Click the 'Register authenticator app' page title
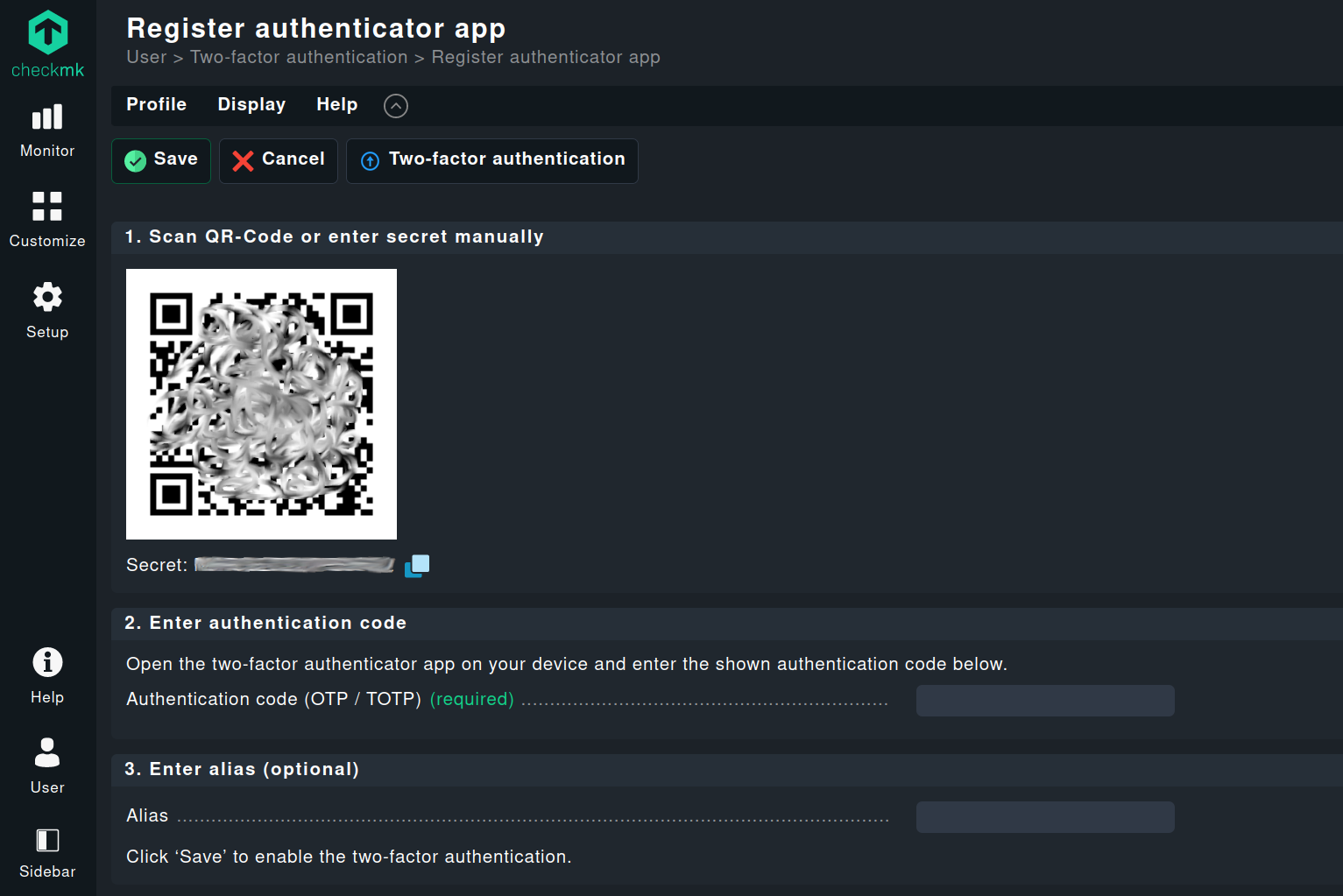The height and width of the screenshot is (896, 1343). click(x=316, y=28)
